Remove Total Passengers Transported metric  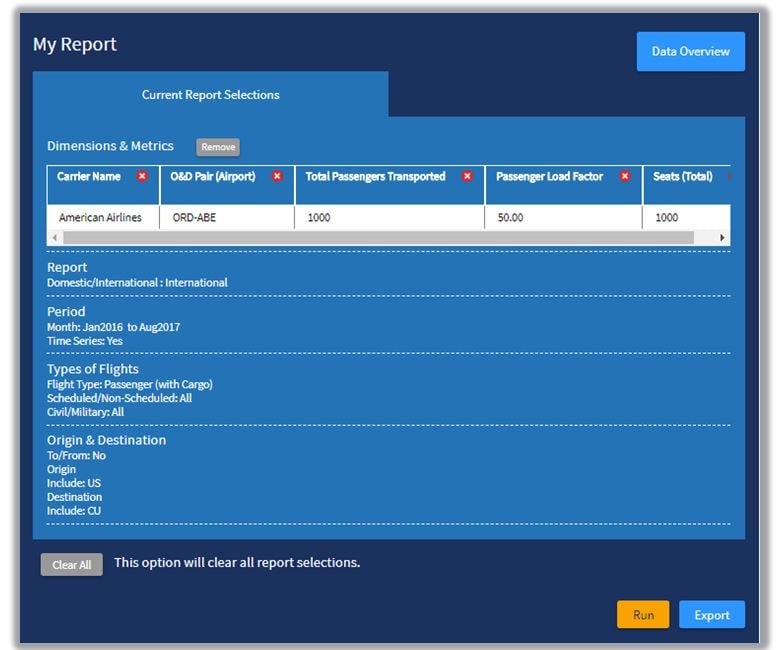pyautogui.click(x=467, y=176)
